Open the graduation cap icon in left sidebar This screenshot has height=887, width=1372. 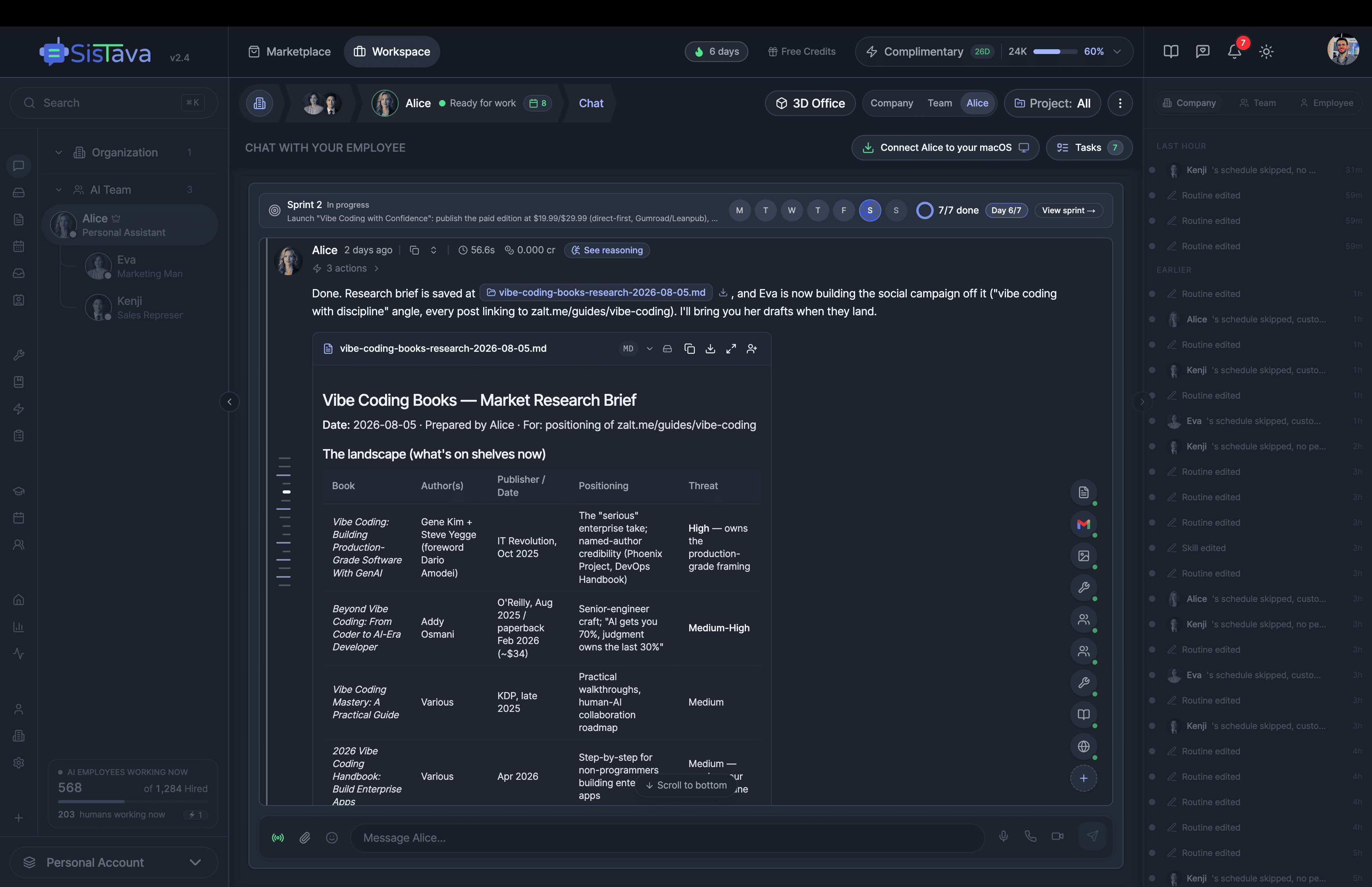(x=18, y=491)
